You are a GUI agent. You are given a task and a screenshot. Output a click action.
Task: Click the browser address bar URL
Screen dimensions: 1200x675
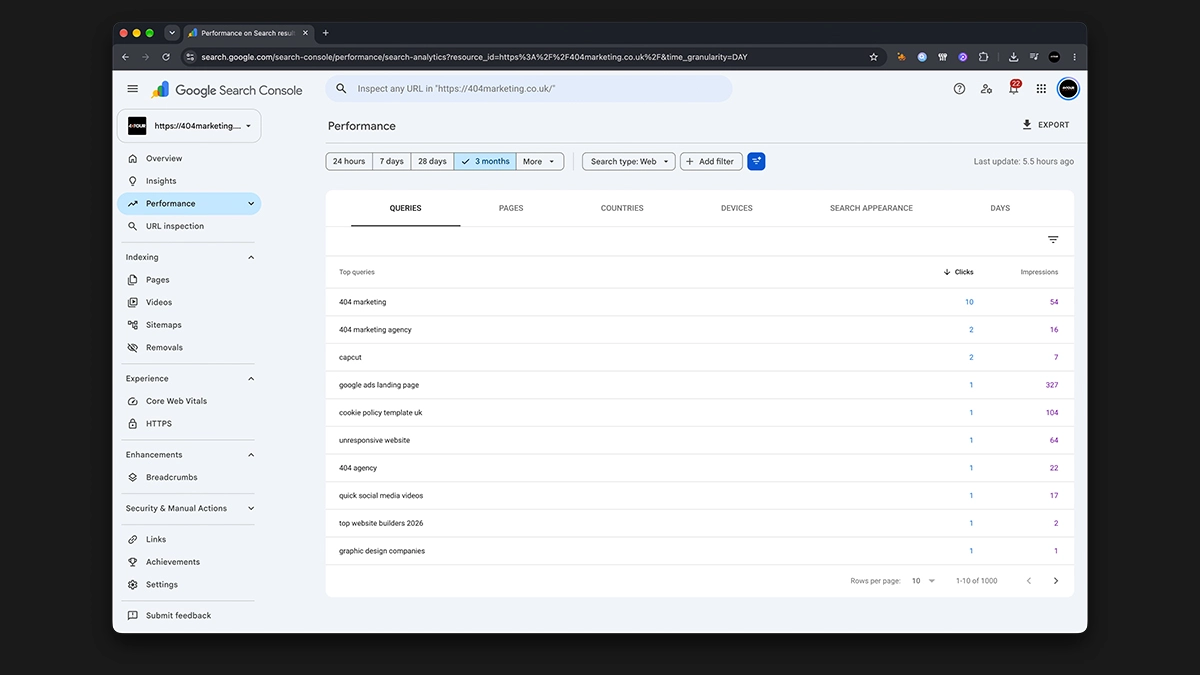pyautogui.click(x=474, y=57)
